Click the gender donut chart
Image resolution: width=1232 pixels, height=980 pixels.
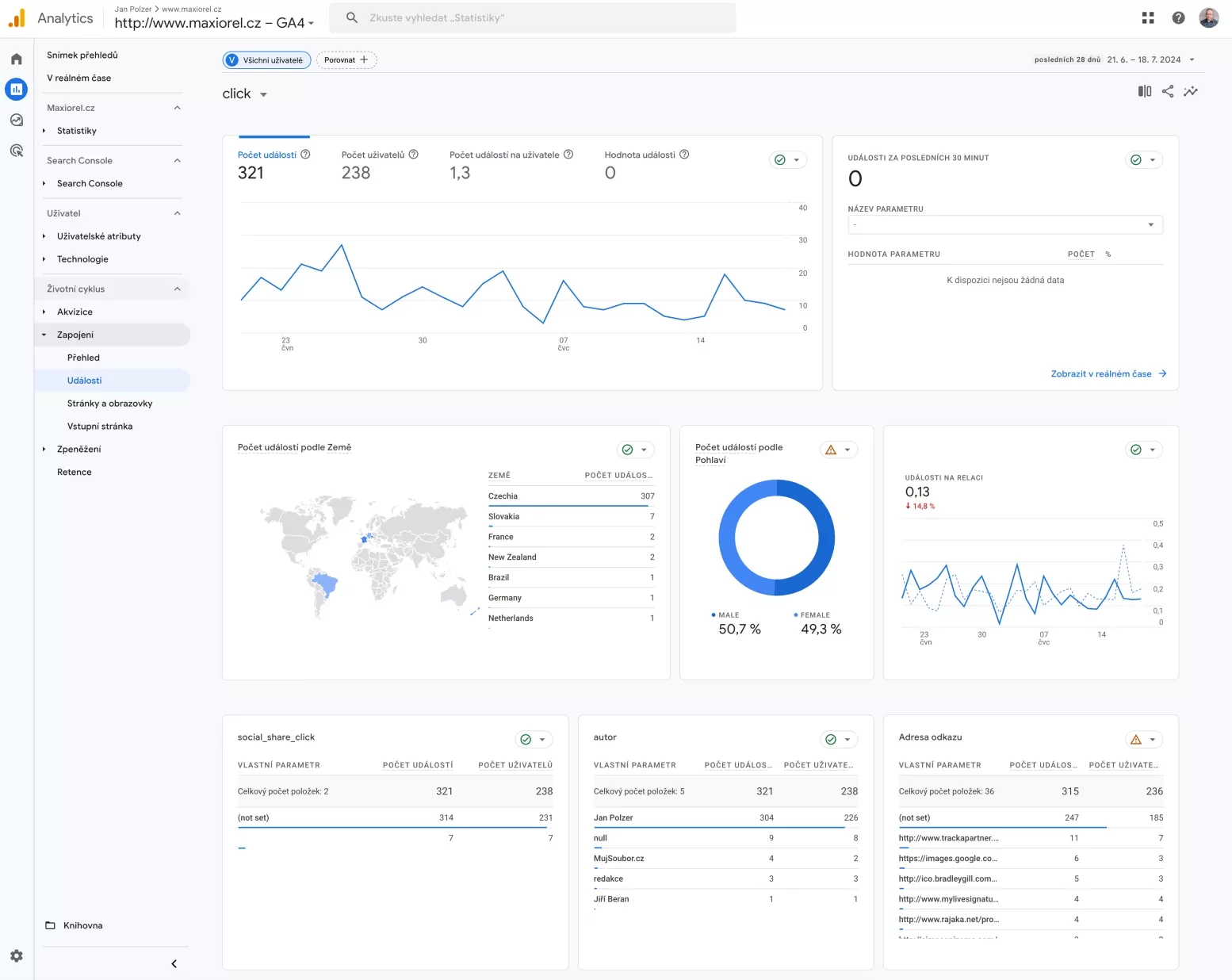[x=776, y=538]
